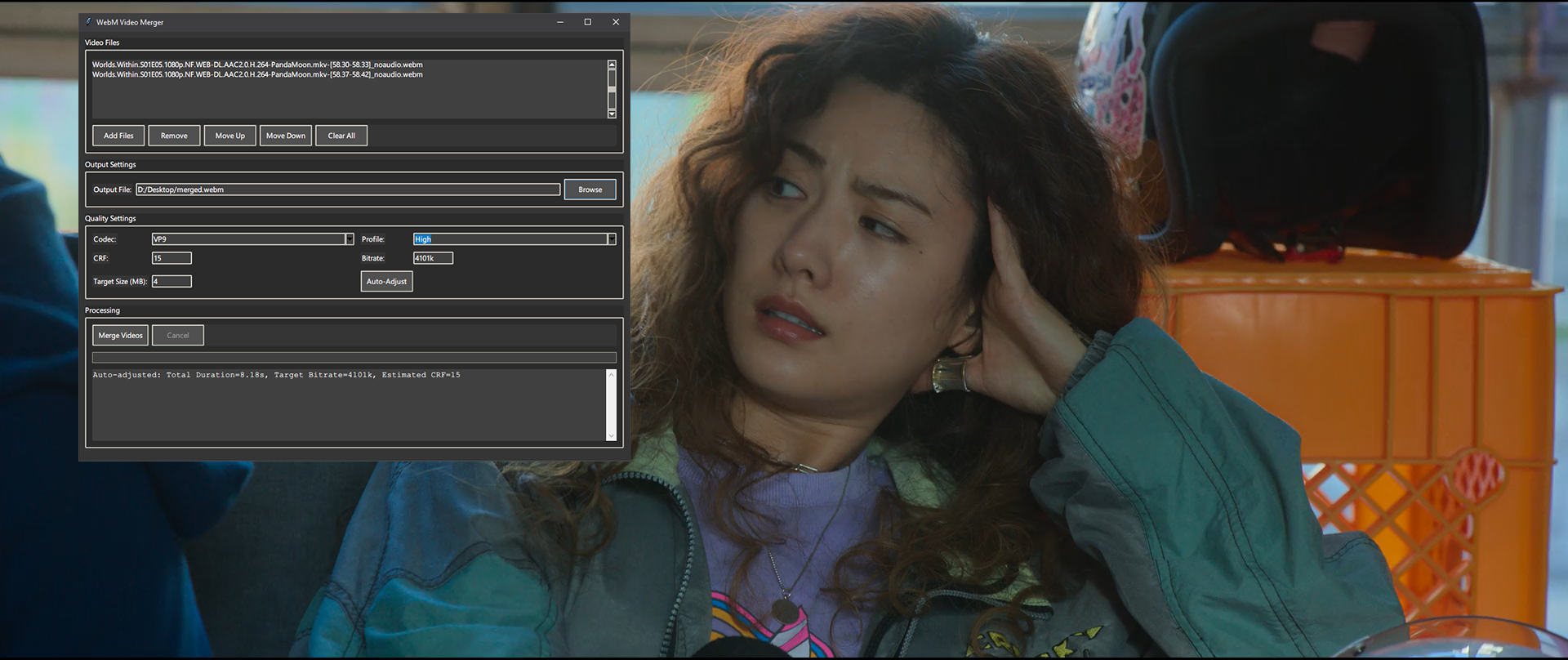Click the Bitrate field showing 4101k
This screenshot has height=660, width=1568.
click(x=433, y=258)
